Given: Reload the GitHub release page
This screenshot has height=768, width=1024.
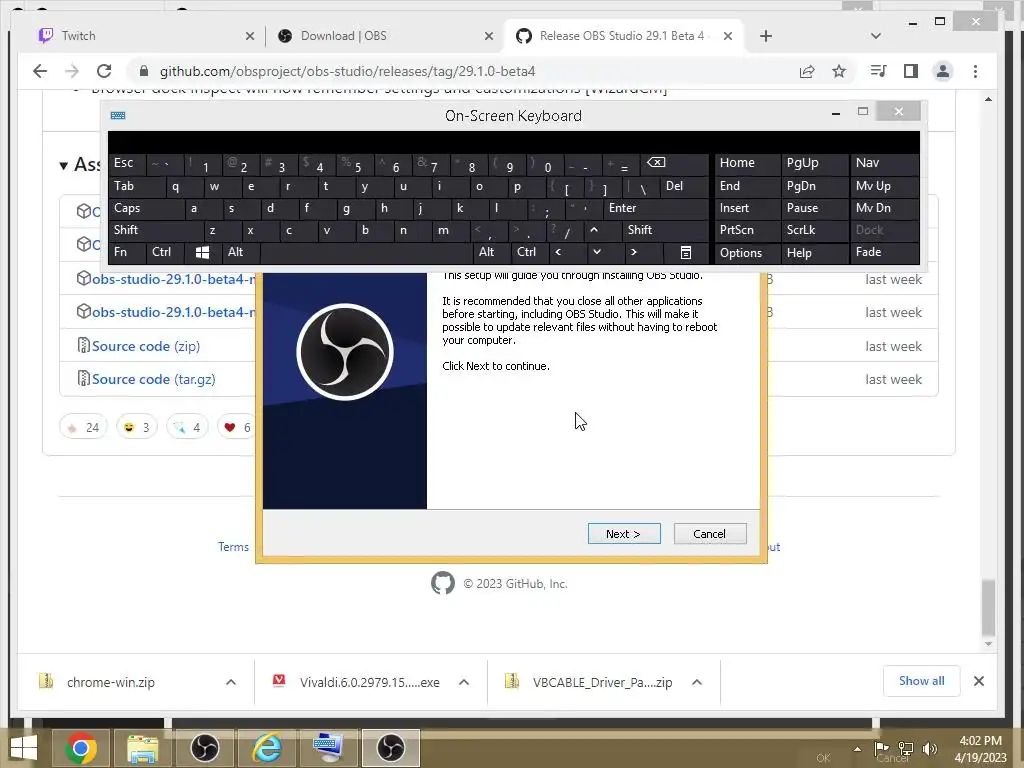Looking at the screenshot, I should [x=104, y=71].
